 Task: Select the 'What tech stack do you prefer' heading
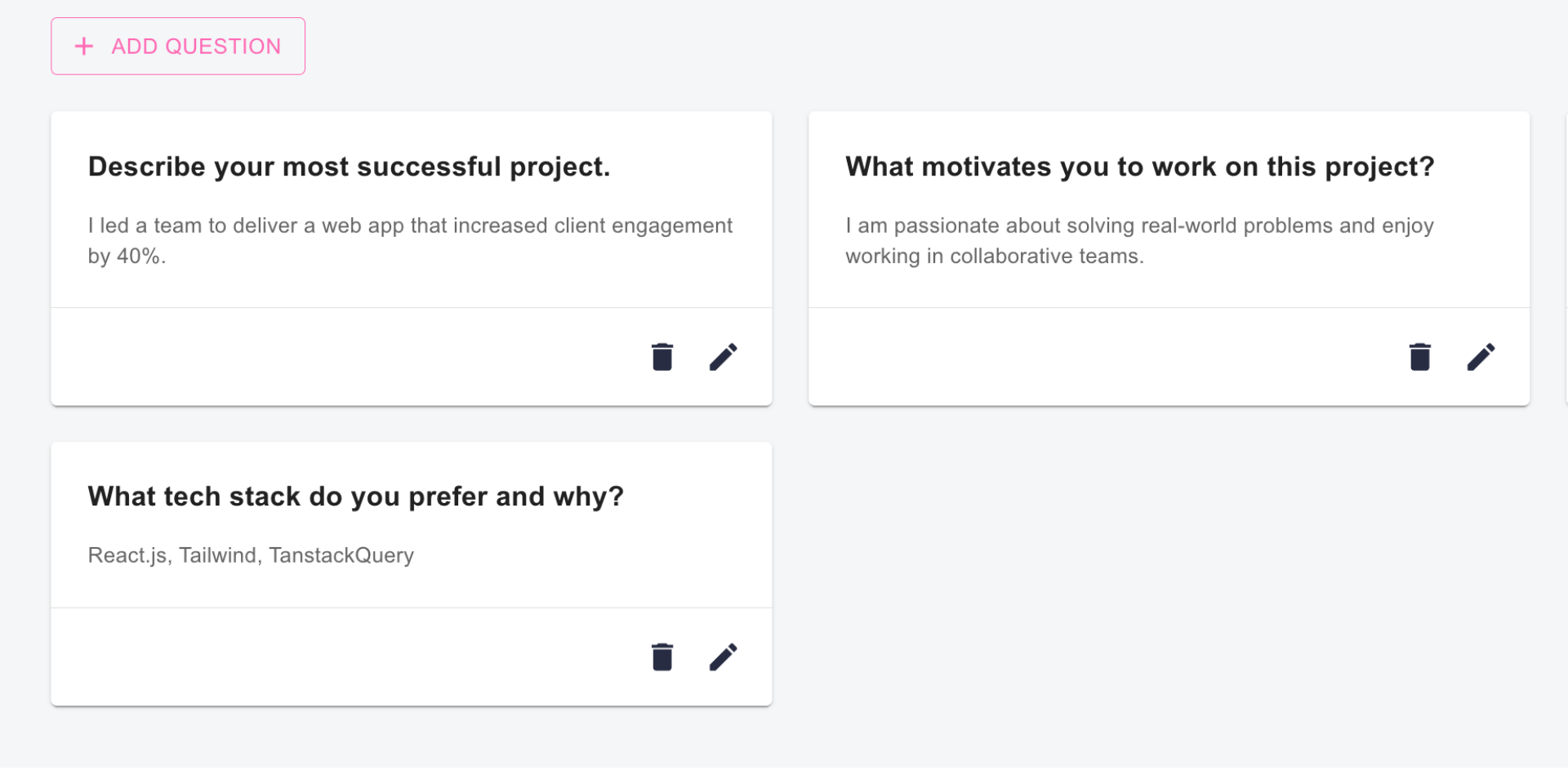pos(355,497)
